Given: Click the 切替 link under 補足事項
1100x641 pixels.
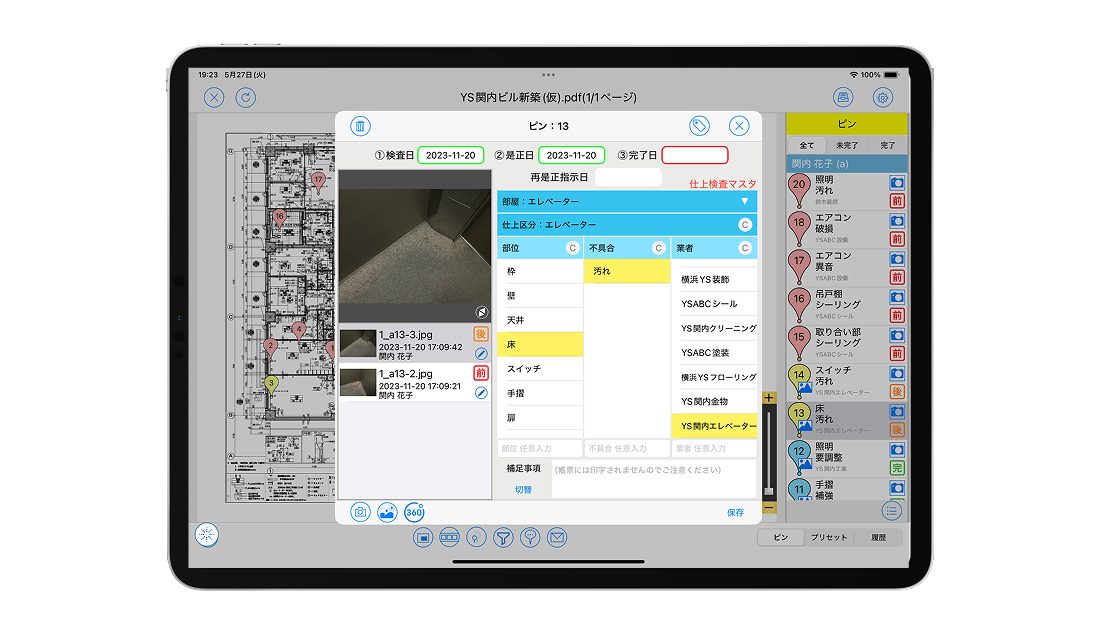Looking at the screenshot, I should click(523, 489).
